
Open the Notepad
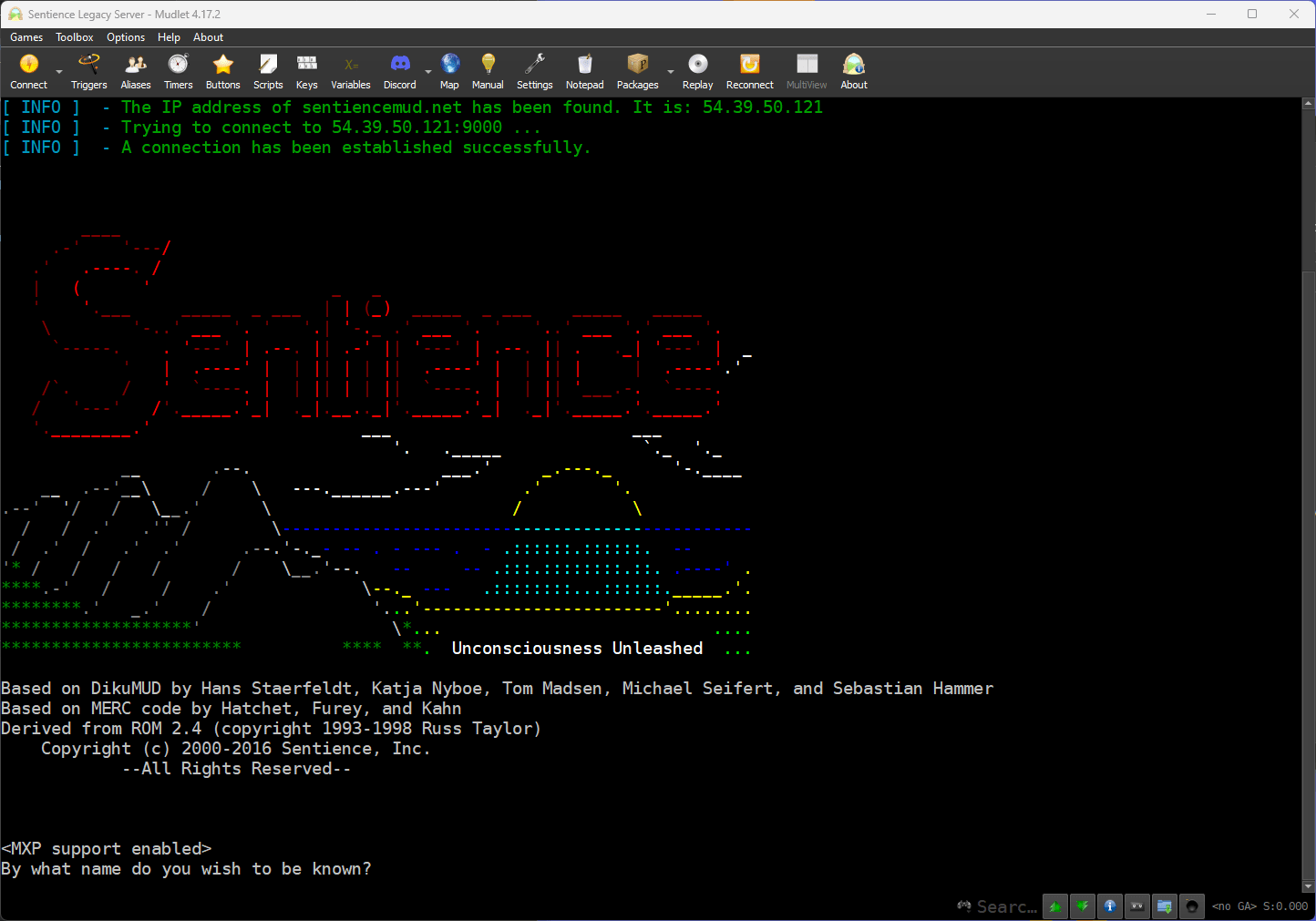[x=585, y=71]
